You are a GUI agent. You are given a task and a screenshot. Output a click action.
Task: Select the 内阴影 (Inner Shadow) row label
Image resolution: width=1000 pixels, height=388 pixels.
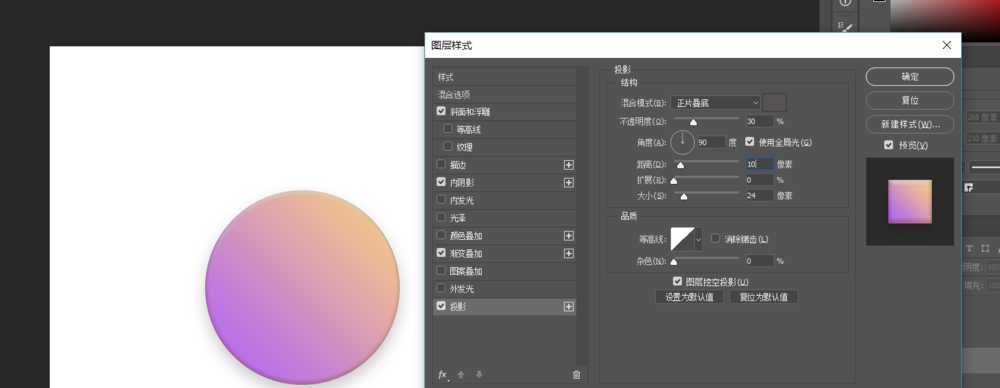(x=462, y=183)
